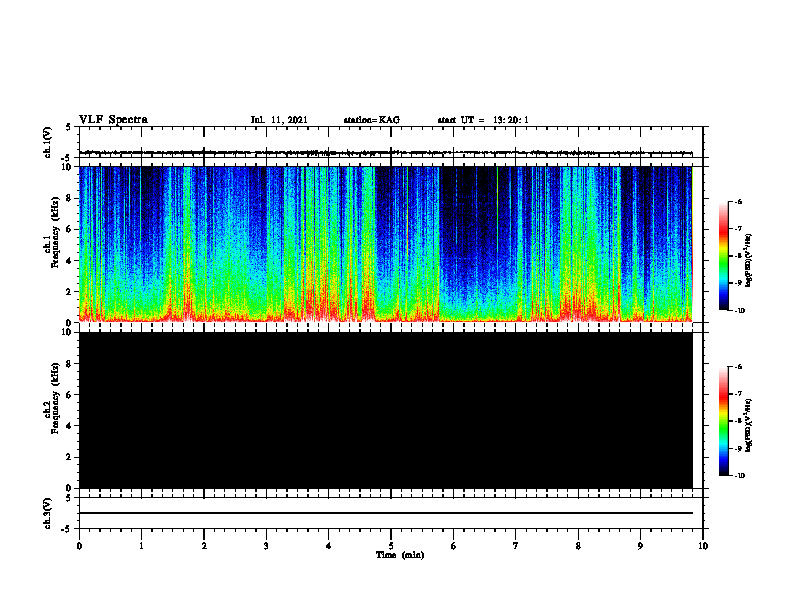Click the flat ch.3 voltage trace line
Screen dimensions: 792x612
click(x=386, y=513)
